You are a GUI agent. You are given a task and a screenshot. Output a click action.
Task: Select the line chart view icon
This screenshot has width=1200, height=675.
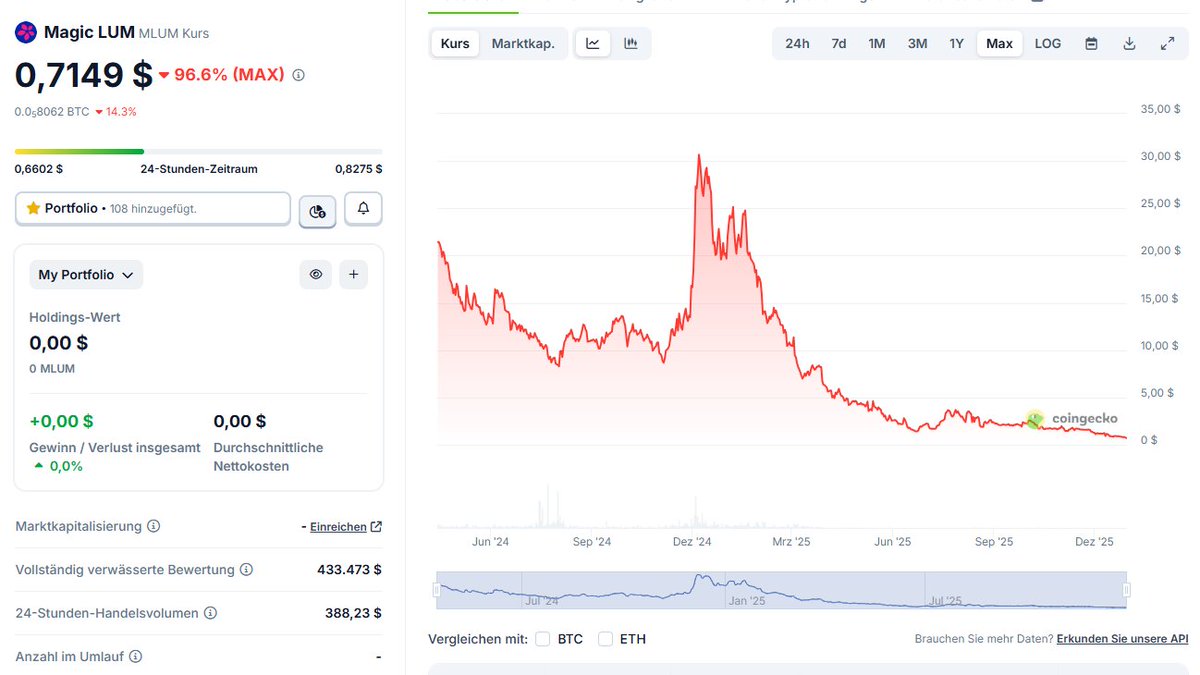pos(593,44)
